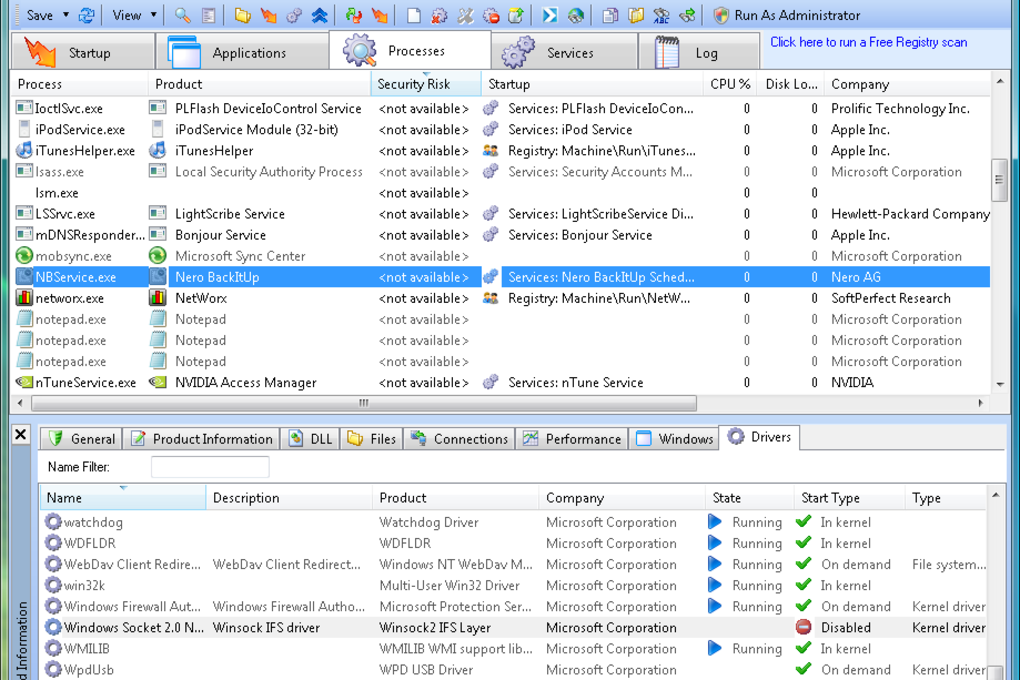Switch to the Windows details tab
Viewport: 1020px width, 680px height.
[674, 439]
